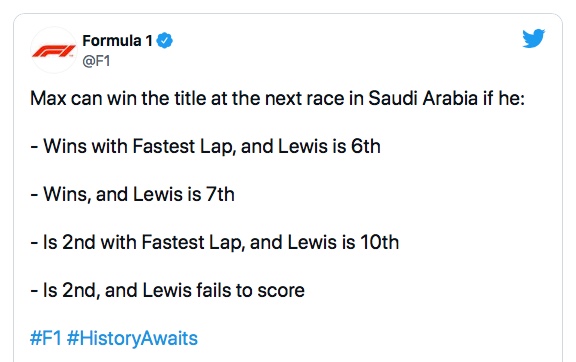This screenshot has height=362, width=576.
Task: Open the #F1 hashtag
Action: click(46, 338)
